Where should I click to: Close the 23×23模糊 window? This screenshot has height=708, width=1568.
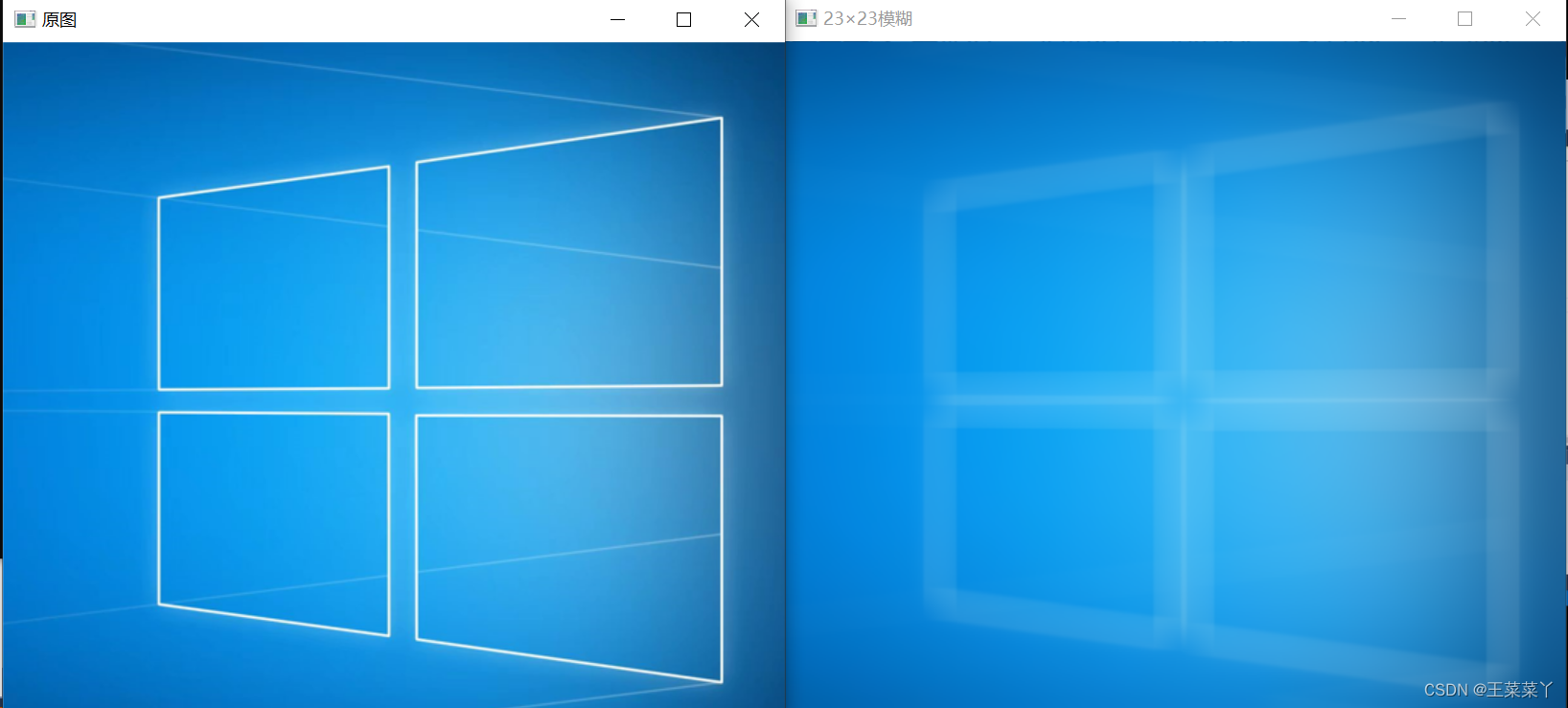pyautogui.click(x=1533, y=18)
